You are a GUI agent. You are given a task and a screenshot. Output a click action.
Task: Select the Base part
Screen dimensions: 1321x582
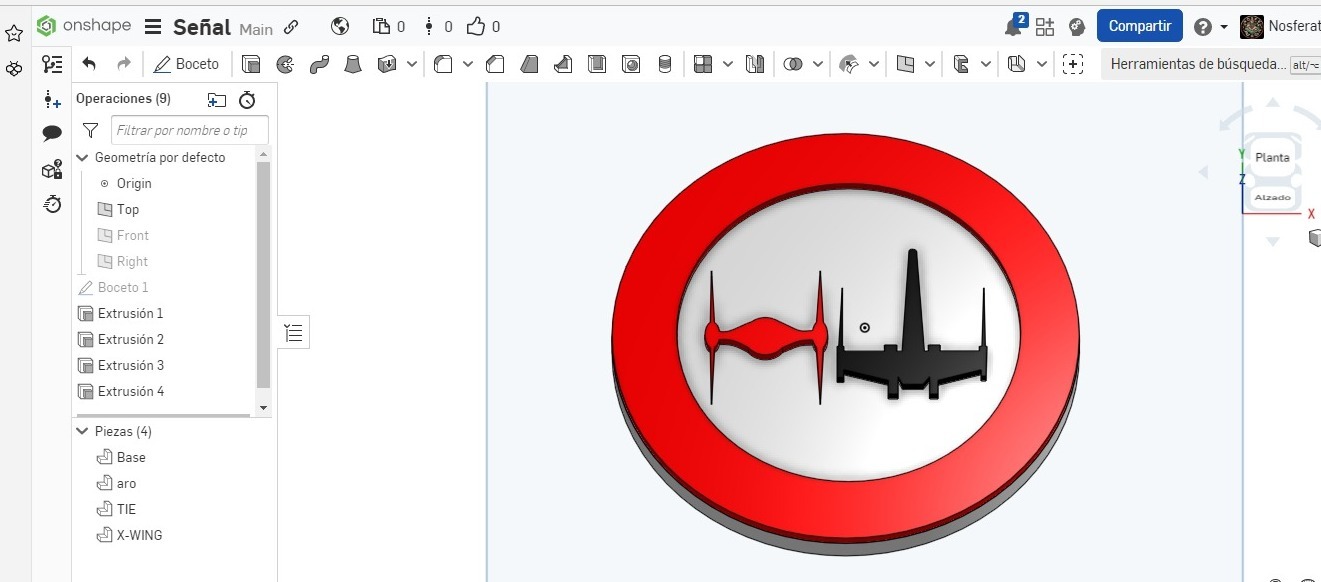(131, 458)
